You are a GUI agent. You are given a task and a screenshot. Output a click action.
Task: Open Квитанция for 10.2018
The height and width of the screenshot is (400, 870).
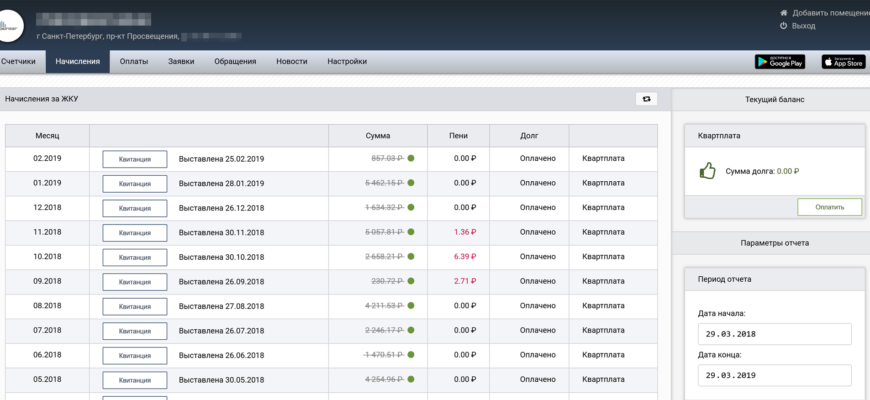tap(135, 257)
